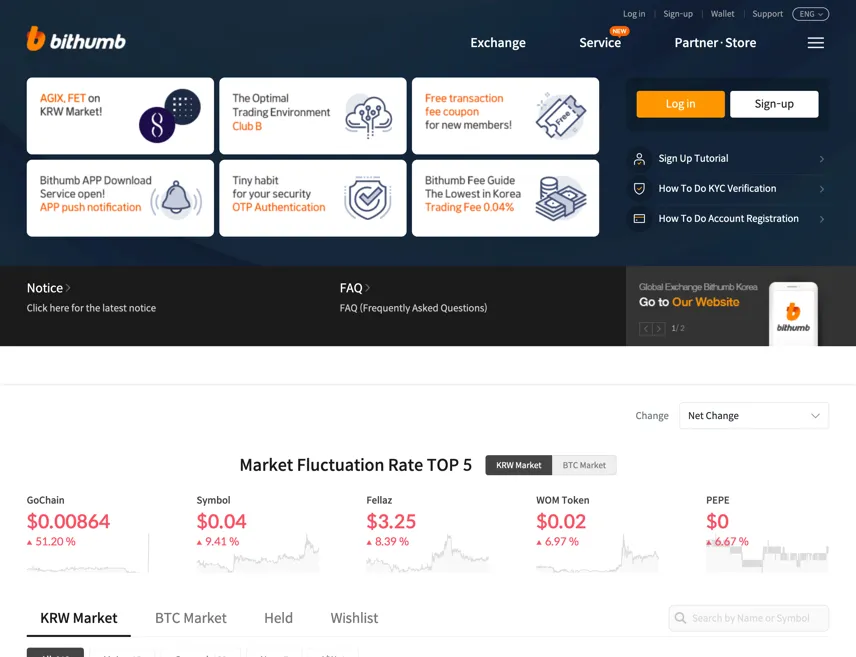Open the Partner·Store menu
This screenshot has height=657, width=856.
pos(715,43)
